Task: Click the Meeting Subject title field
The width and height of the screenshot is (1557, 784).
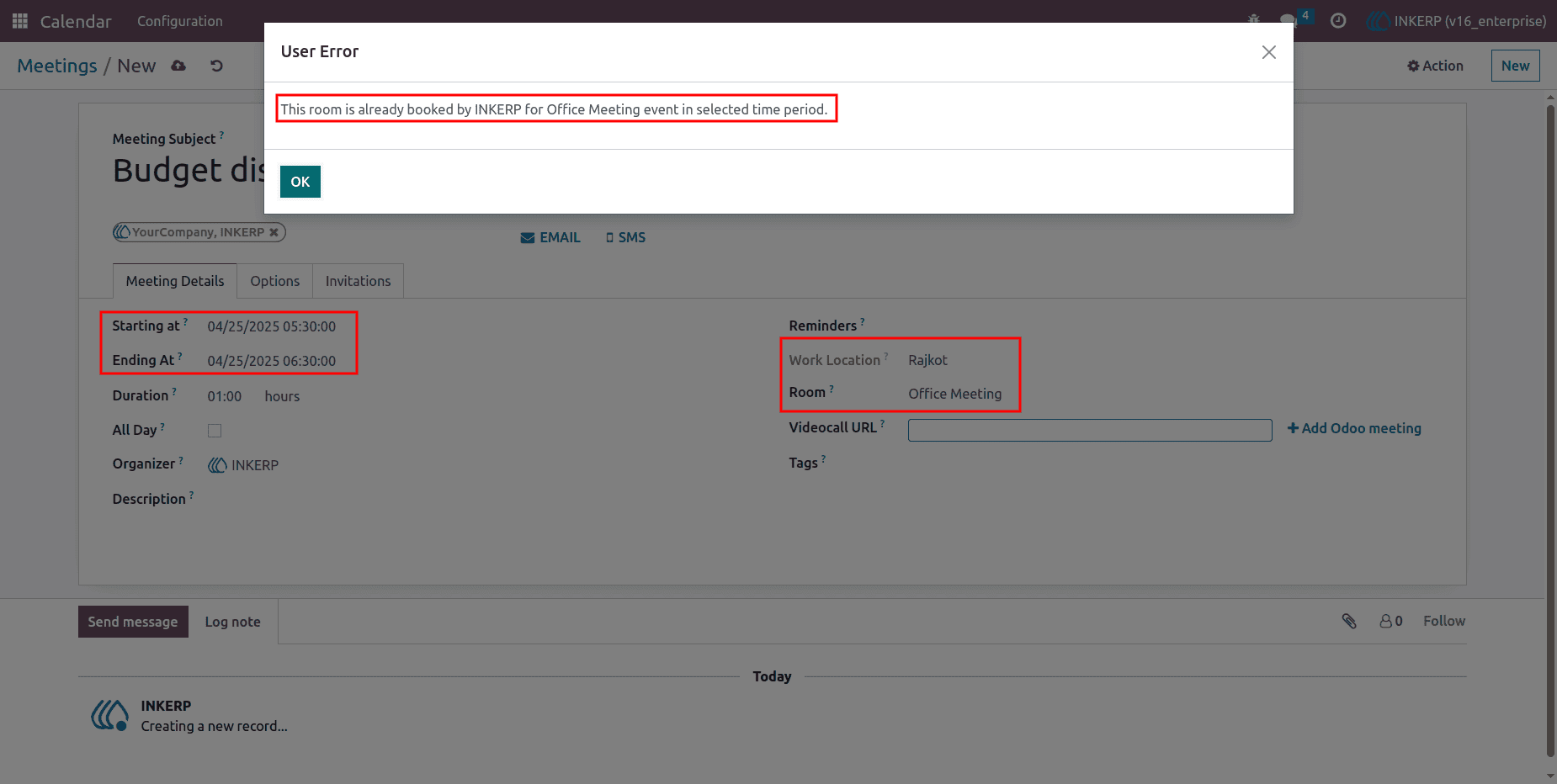Action: pyautogui.click(x=189, y=171)
